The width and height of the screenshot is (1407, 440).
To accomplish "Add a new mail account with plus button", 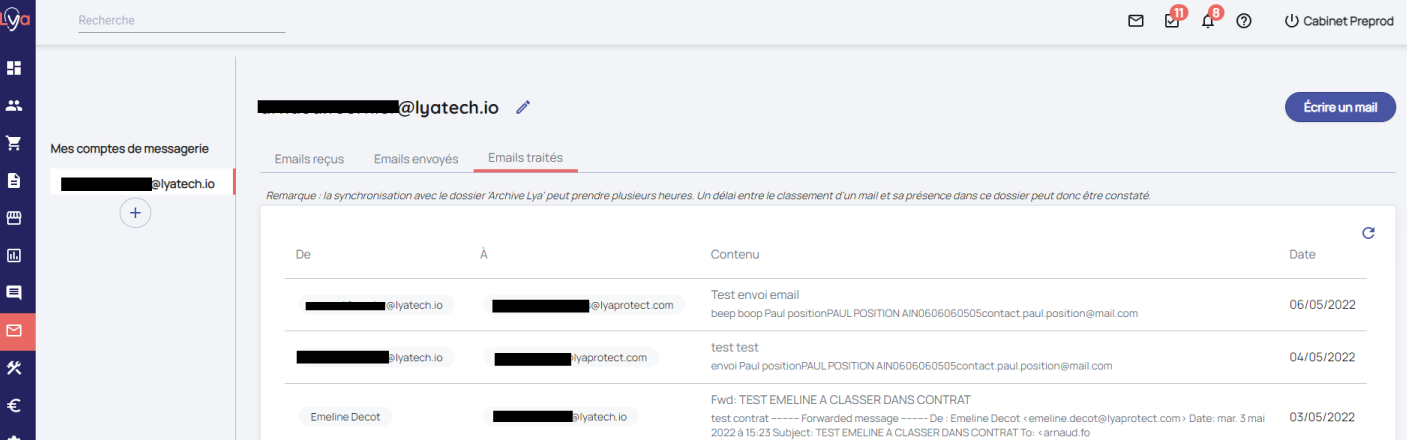I will (x=135, y=212).
